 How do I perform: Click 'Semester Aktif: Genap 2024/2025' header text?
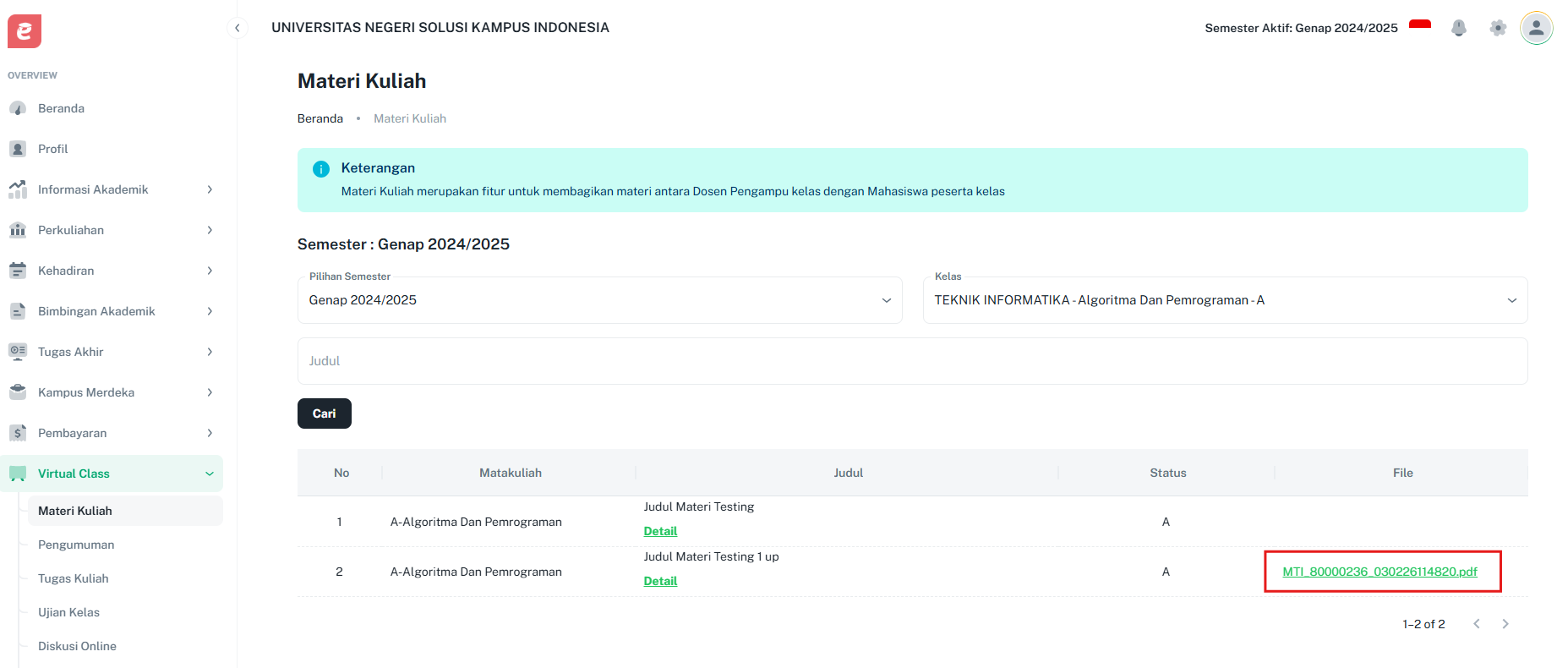(1301, 28)
